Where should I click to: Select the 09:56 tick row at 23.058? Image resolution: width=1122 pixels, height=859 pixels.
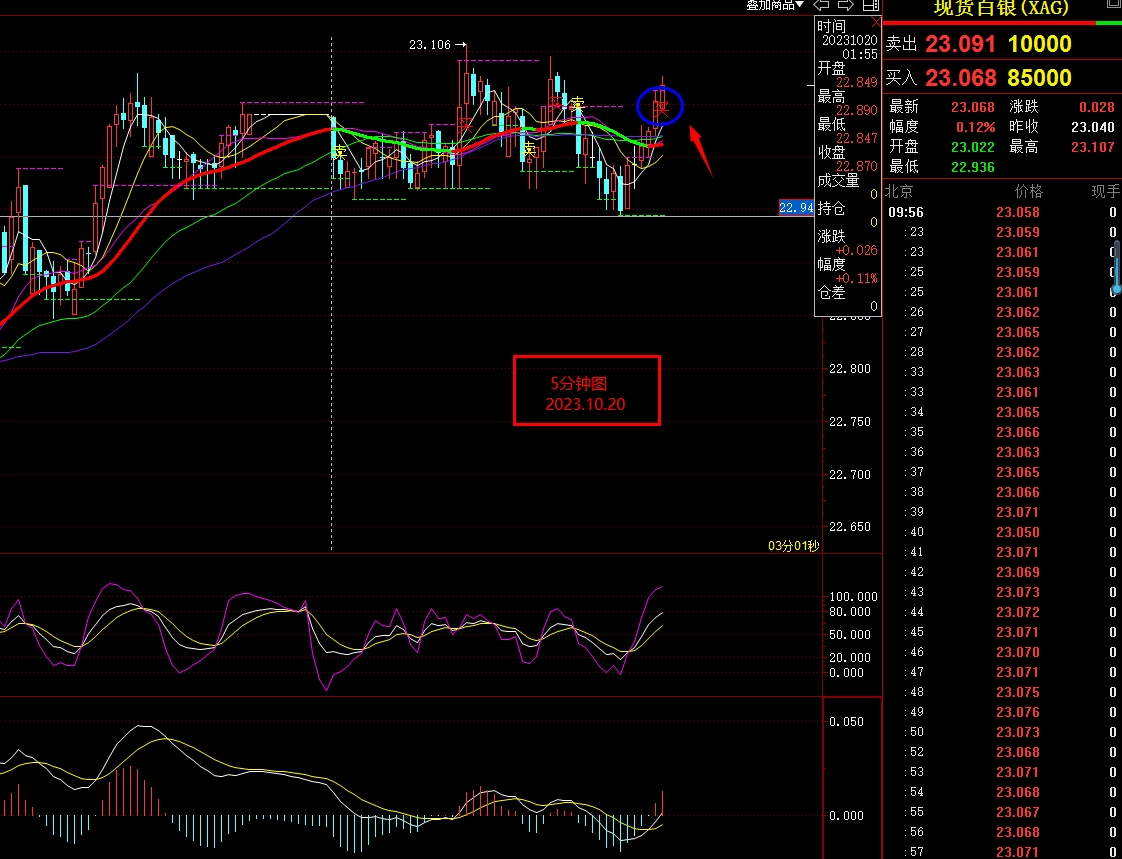tap(1000, 212)
